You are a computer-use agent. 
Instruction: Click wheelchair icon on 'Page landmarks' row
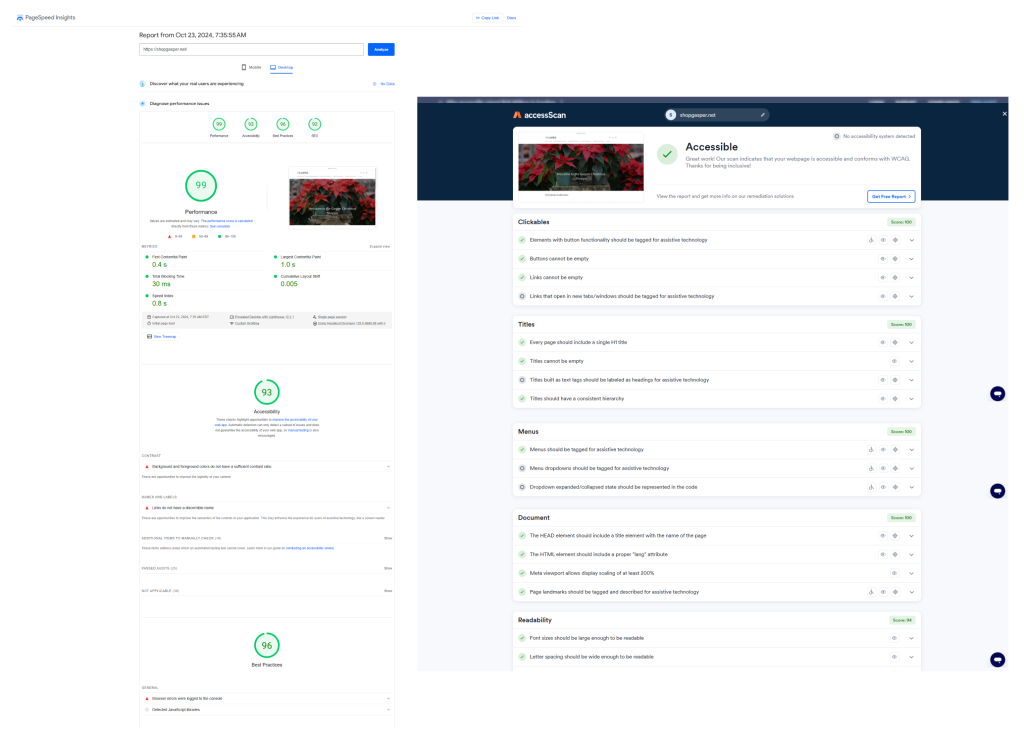coord(870,591)
